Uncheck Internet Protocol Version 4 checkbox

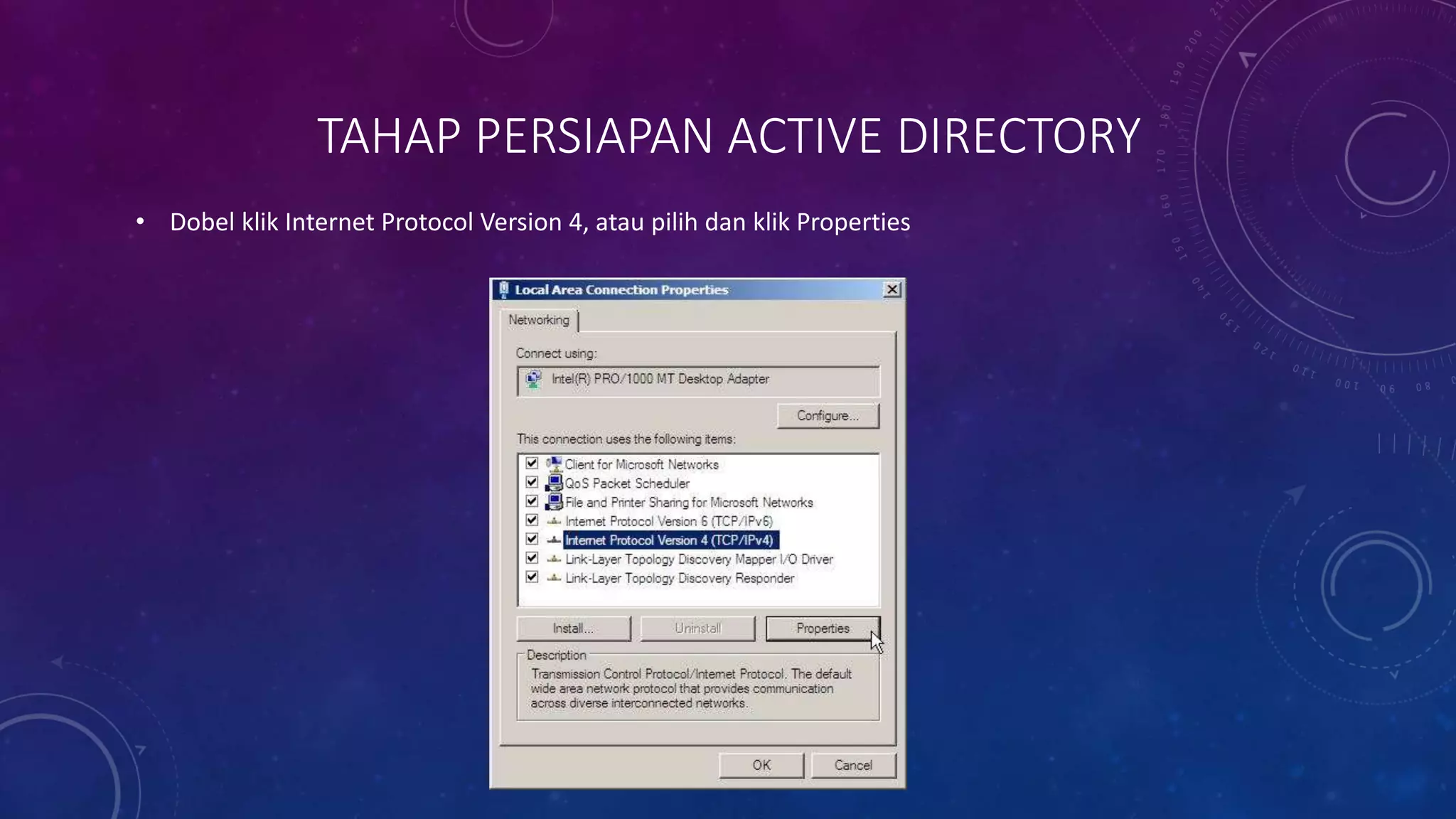(532, 540)
